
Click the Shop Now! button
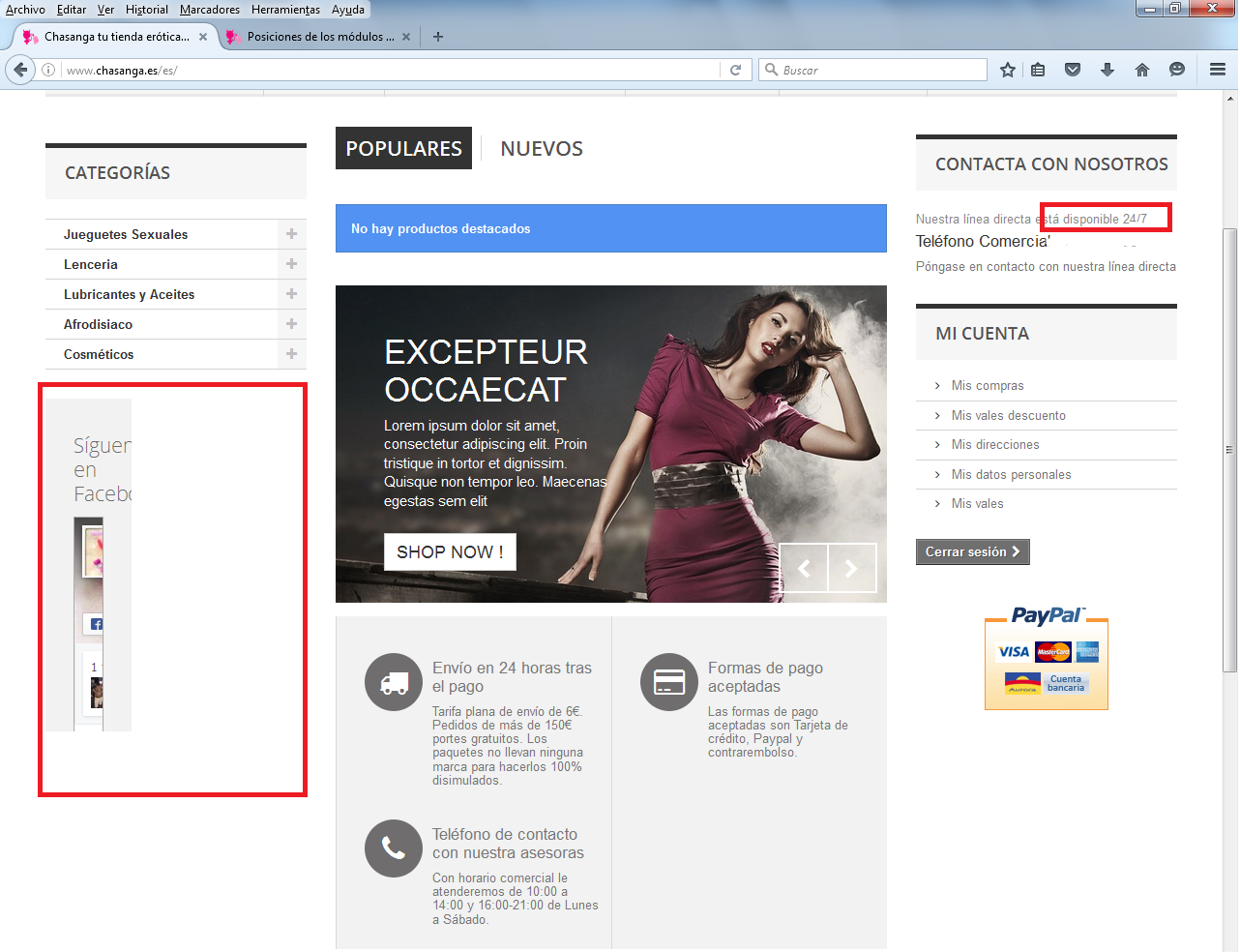coord(450,551)
